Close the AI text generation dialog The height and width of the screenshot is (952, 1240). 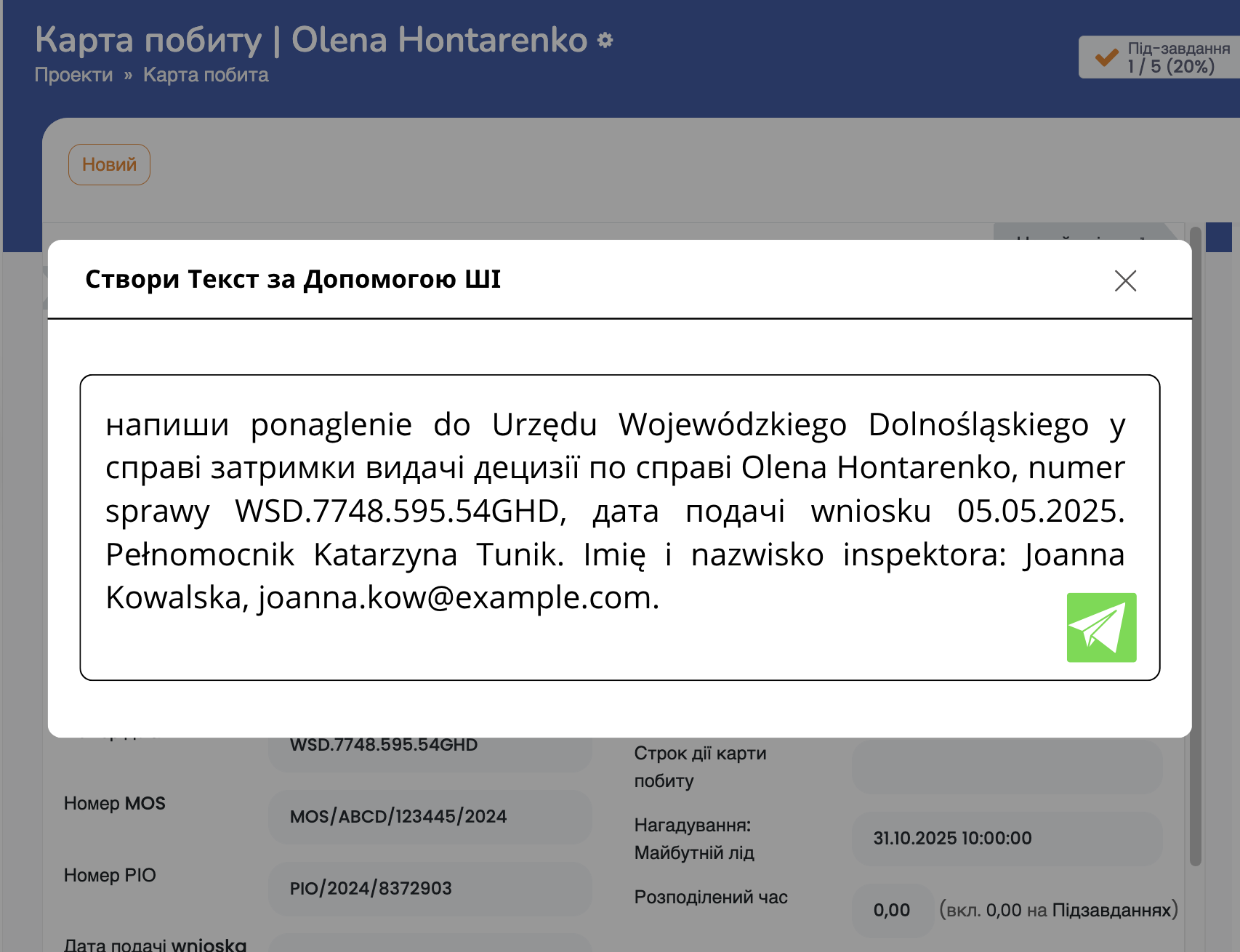pyautogui.click(x=1124, y=281)
